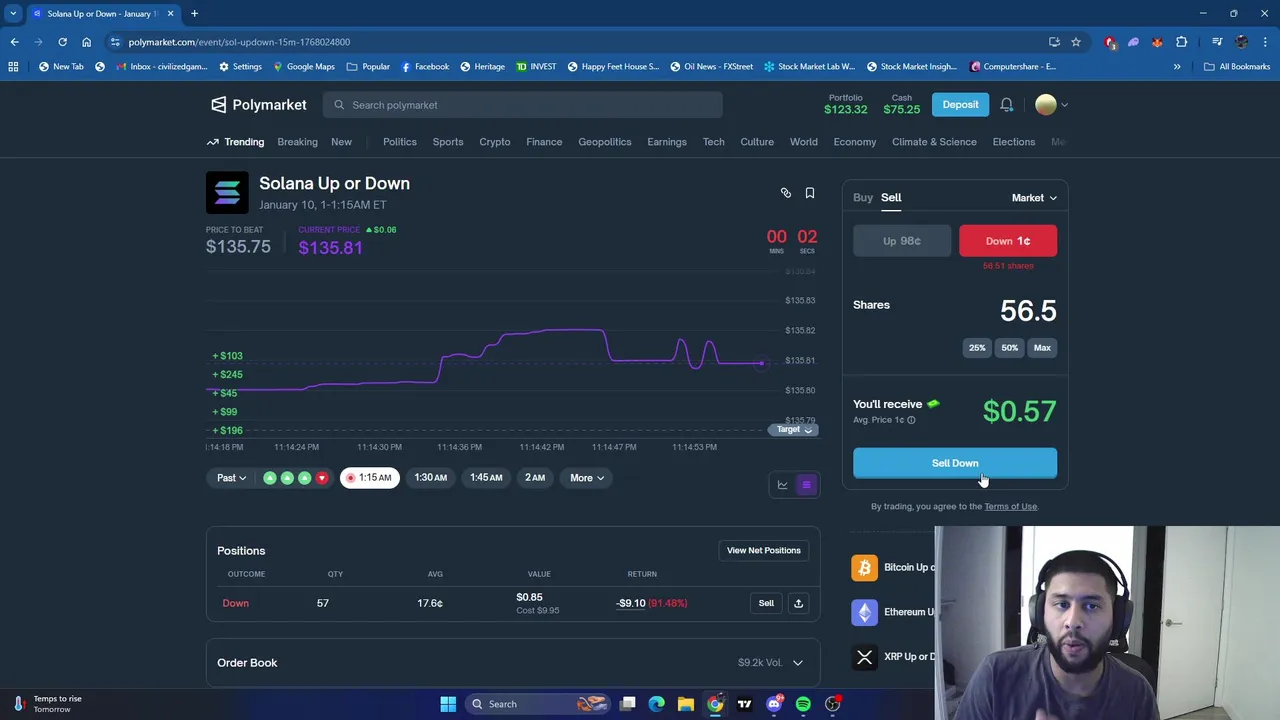
Task: Open the Bitcoin Up or Down market icon
Action: coord(864,568)
